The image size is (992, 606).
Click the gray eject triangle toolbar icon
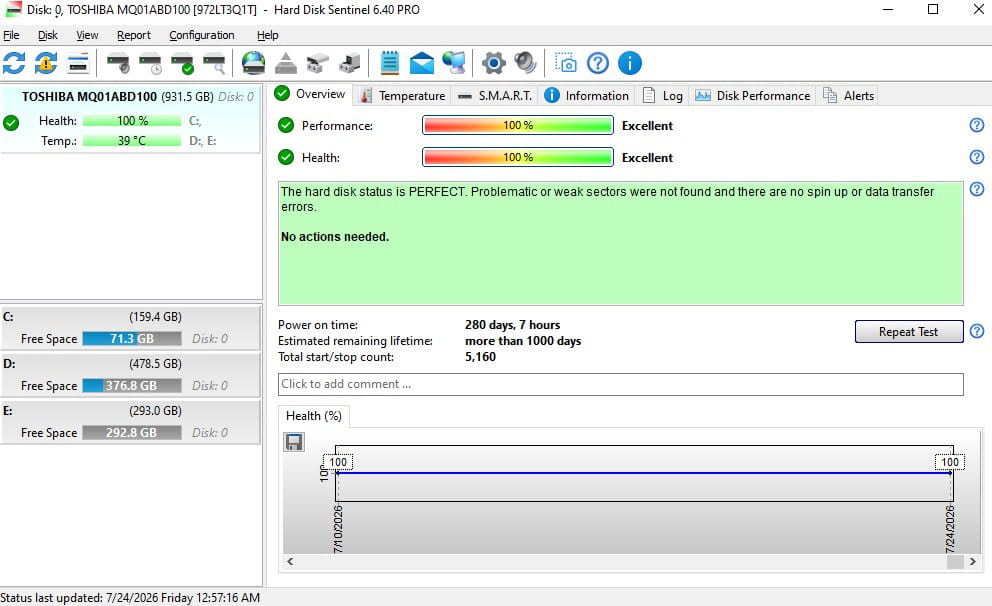(285, 63)
